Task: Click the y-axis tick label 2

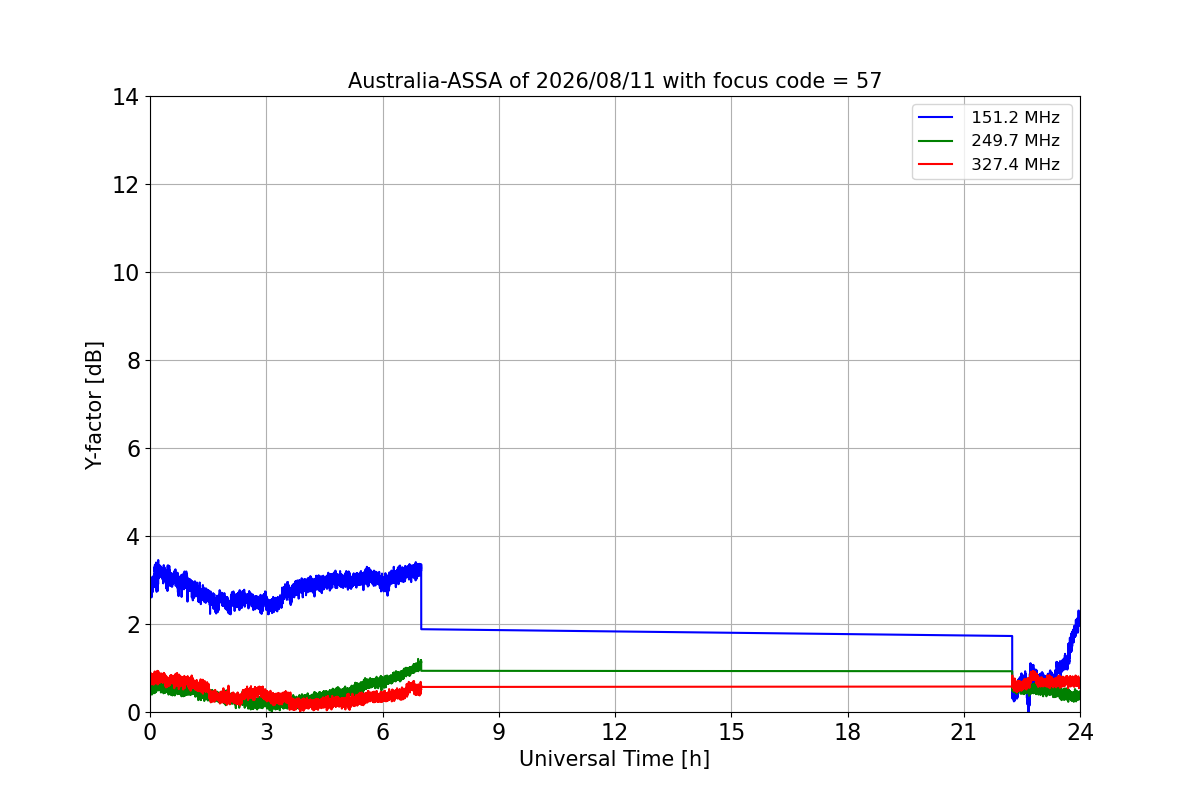Action: (x=132, y=625)
